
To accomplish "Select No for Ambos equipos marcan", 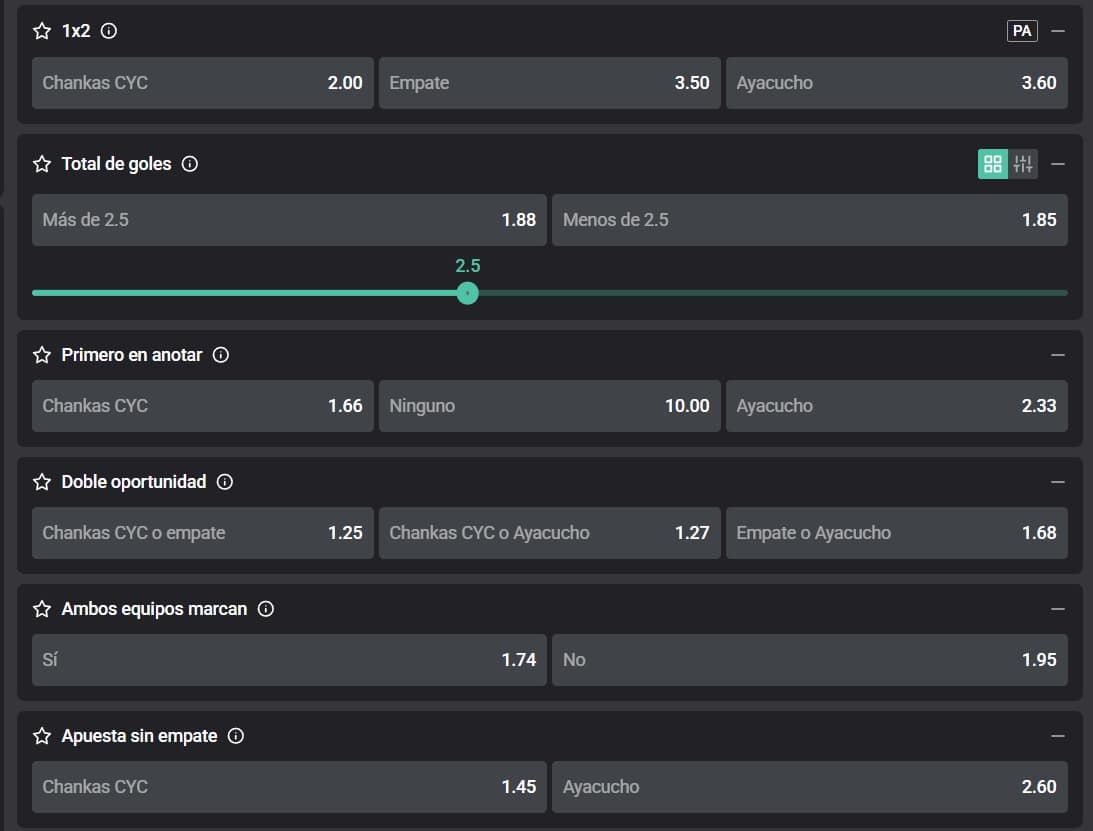I will (809, 660).
